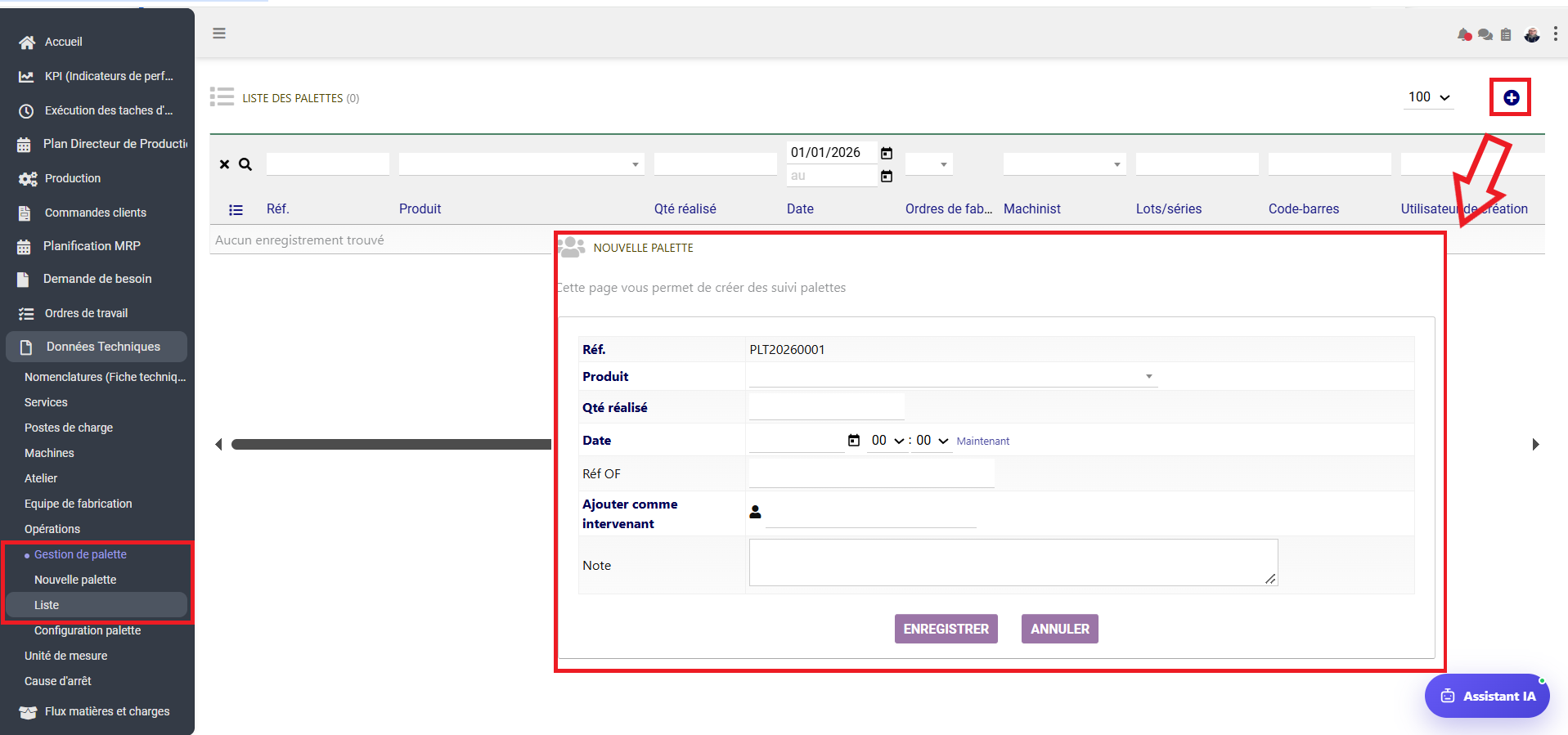The height and width of the screenshot is (735, 1568).
Task: Open the minutes dropdown in Date field
Action: (x=932, y=441)
